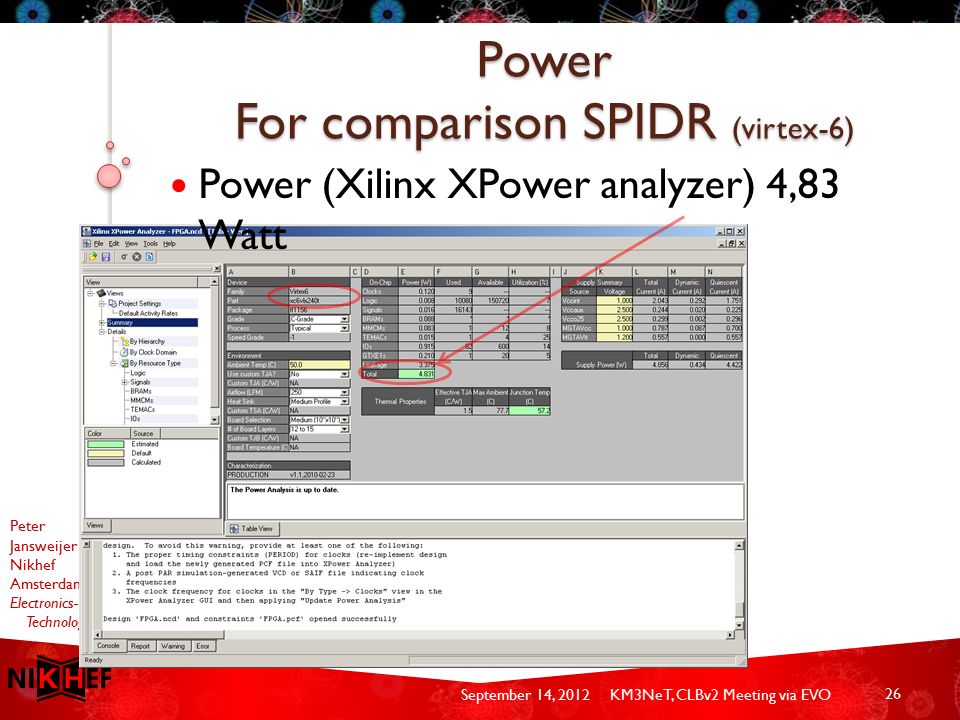Open the Board Selection dropdown
Screen dimensions: 960x720
point(345,420)
